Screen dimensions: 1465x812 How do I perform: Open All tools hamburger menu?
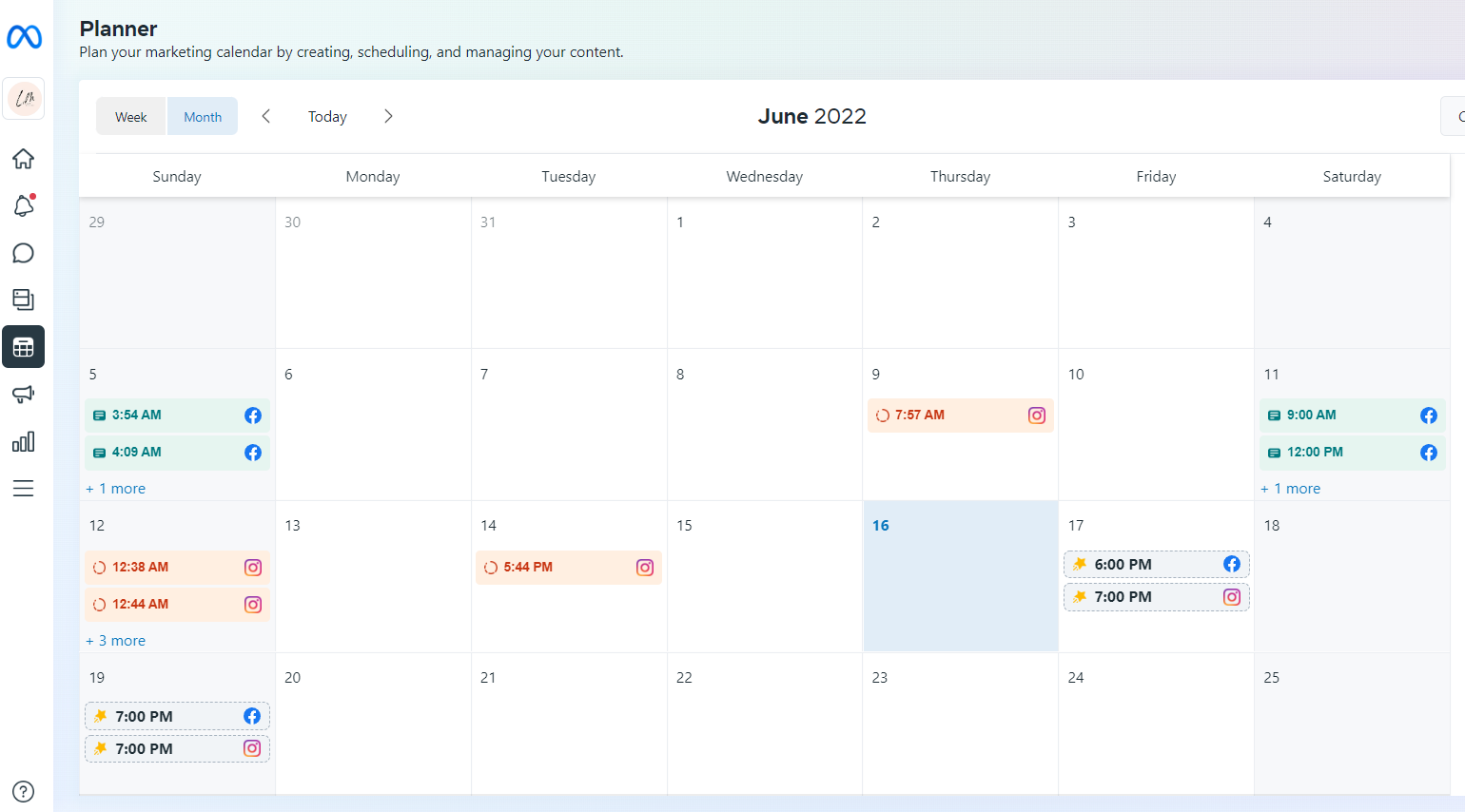(x=24, y=489)
